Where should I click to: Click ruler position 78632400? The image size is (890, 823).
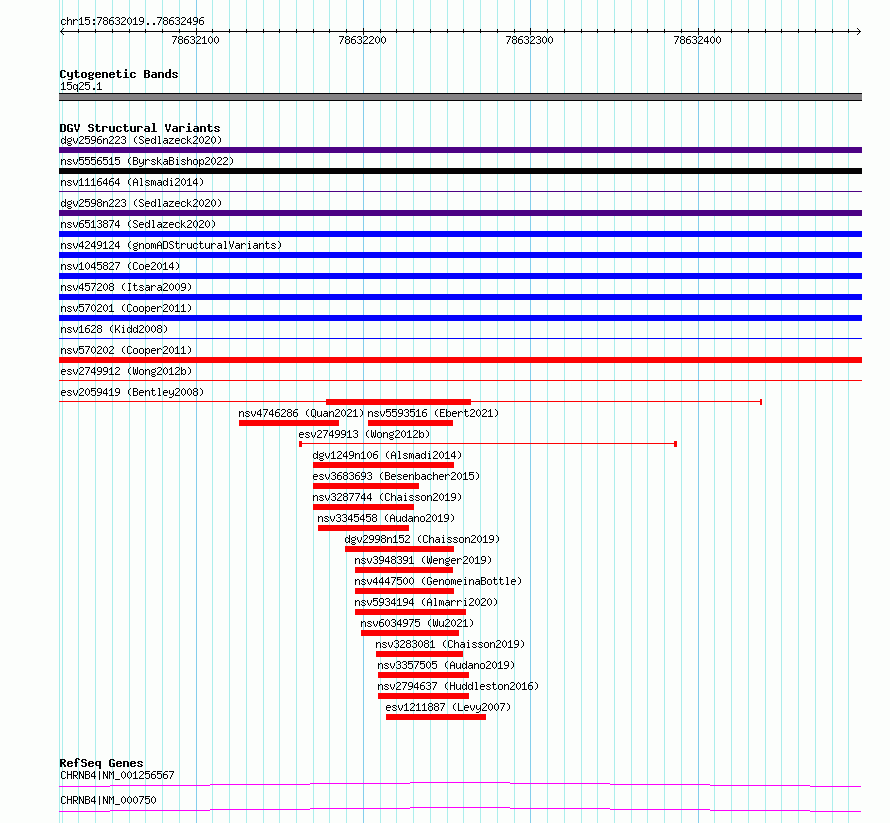click(x=697, y=40)
